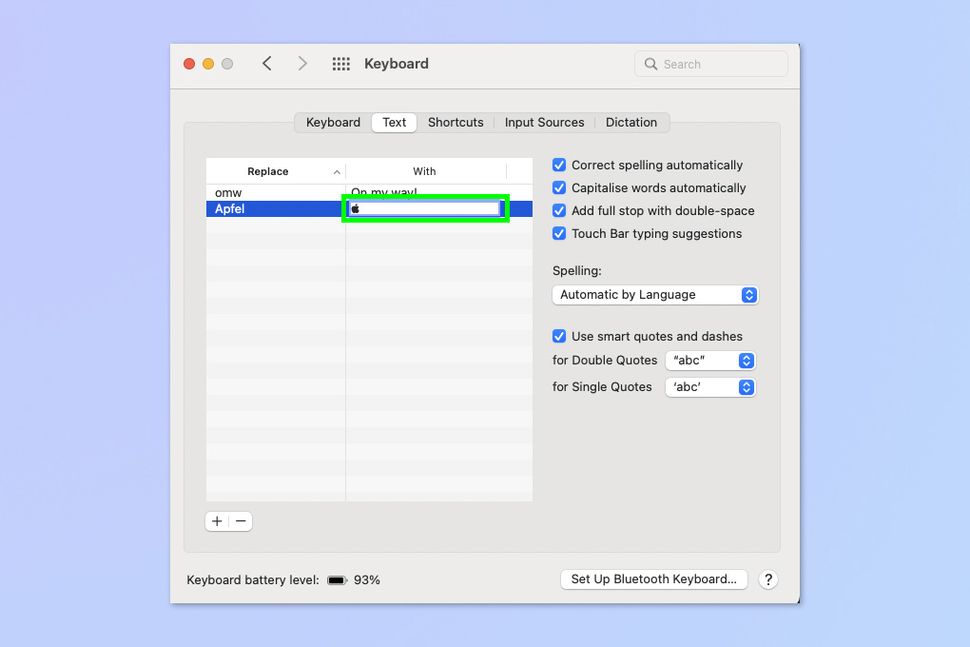Click Set Up Bluetooth Keyboard button
970x647 pixels.
coord(653,579)
